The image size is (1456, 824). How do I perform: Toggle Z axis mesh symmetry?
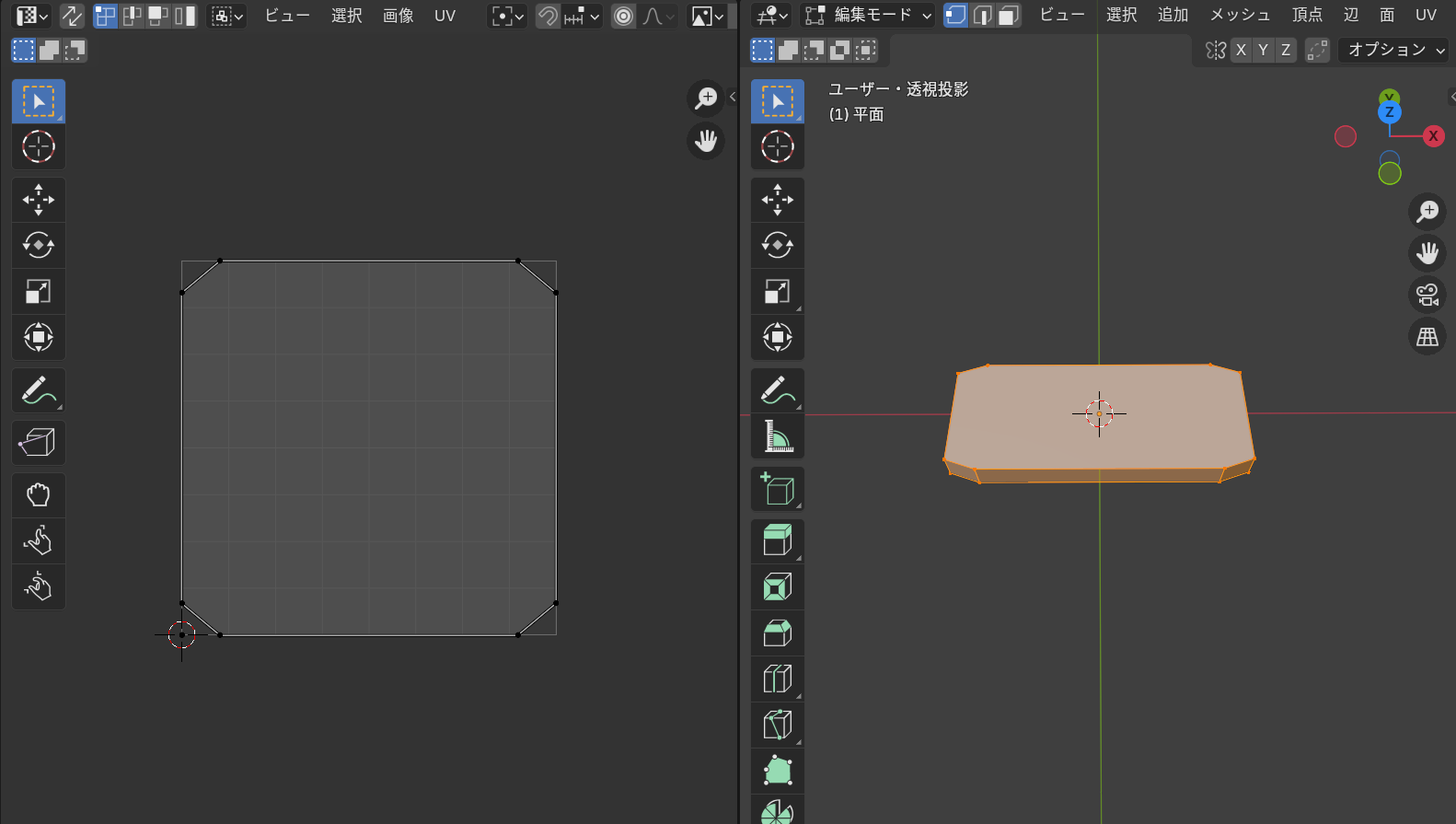point(1286,50)
